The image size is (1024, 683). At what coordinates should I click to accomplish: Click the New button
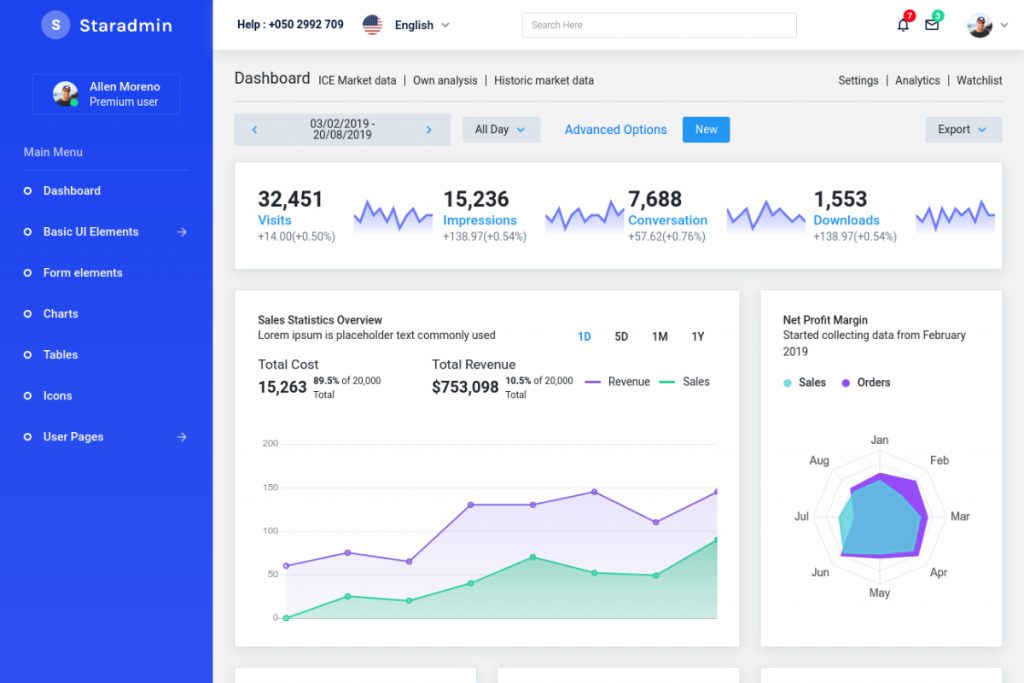click(706, 129)
